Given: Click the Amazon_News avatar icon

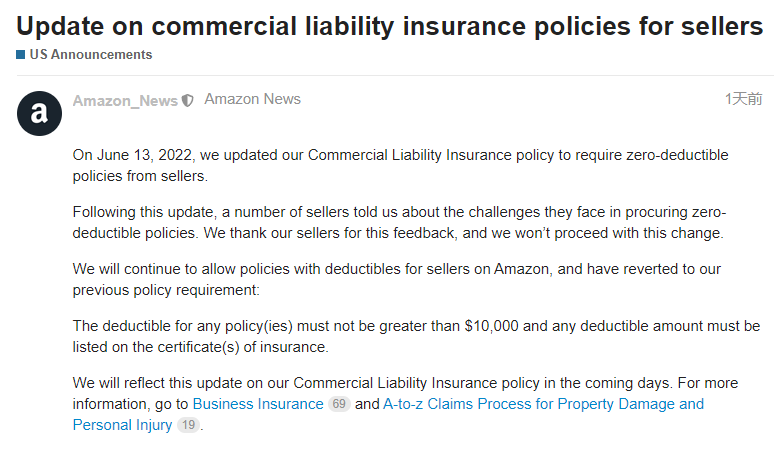Looking at the screenshot, I should coord(39,113).
